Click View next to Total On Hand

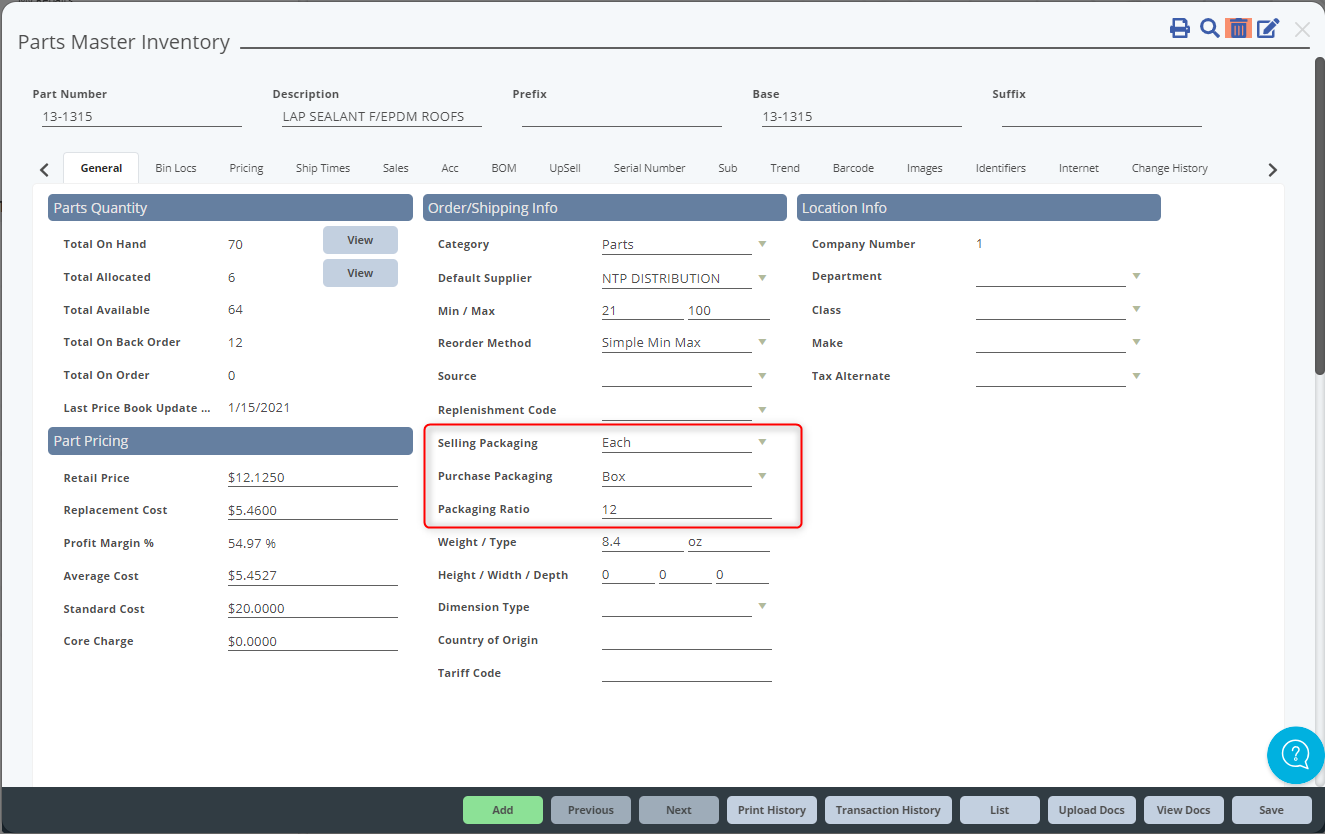coord(360,240)
